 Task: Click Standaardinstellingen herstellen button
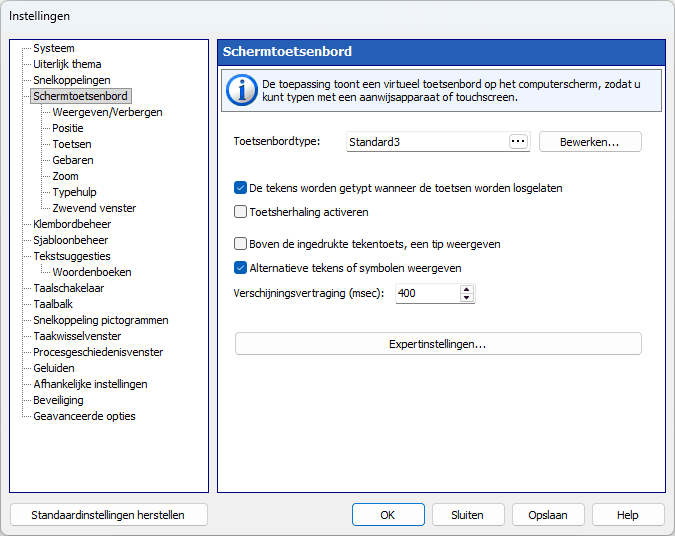108,515
